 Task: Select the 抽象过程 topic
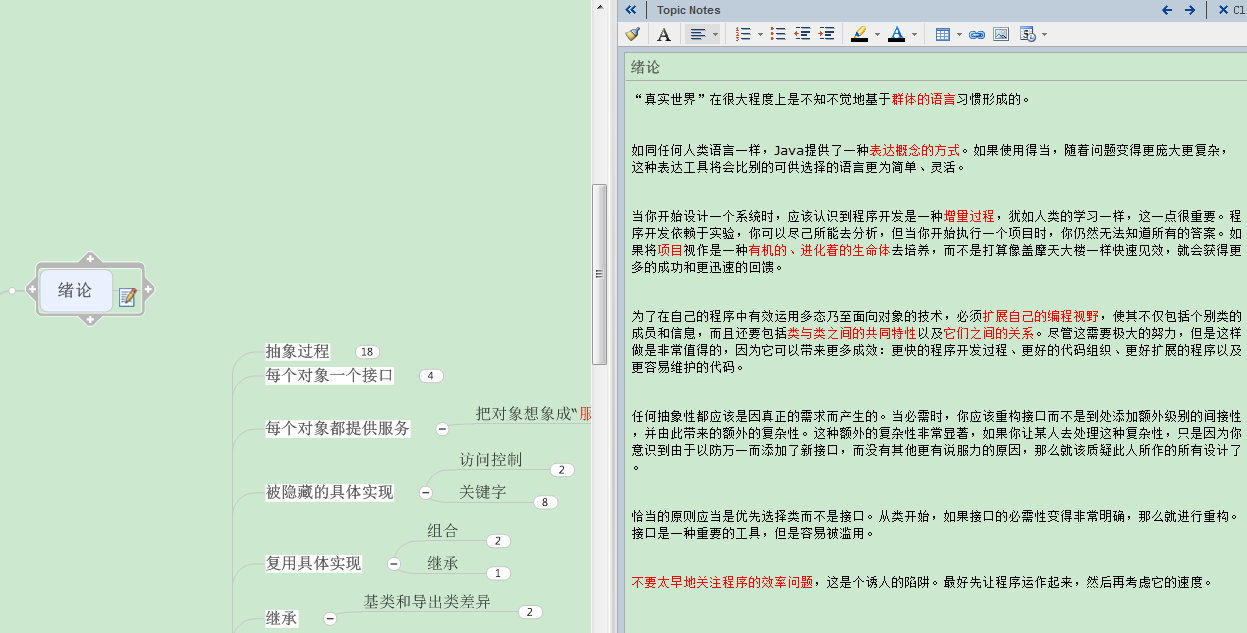click(297, 351)
